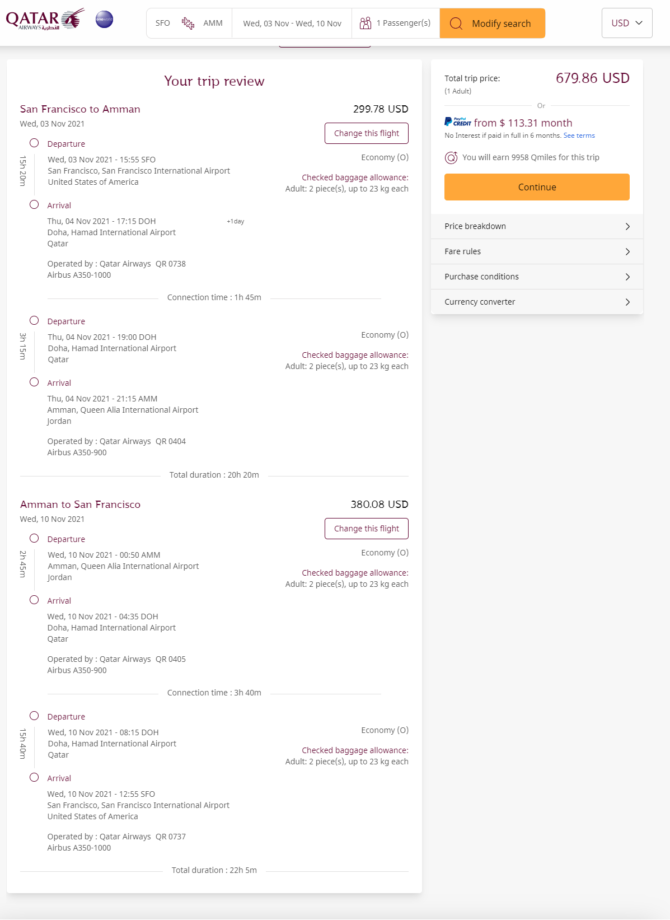Open the See terms link
Screen dimensions: 670x920
tap(579, 136)
